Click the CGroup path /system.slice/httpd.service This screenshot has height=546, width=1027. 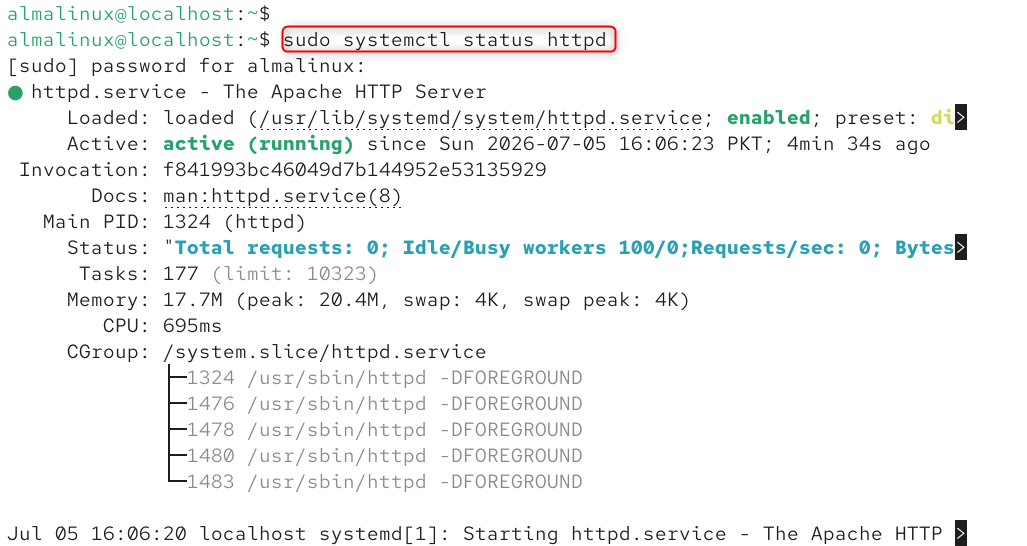324,352
